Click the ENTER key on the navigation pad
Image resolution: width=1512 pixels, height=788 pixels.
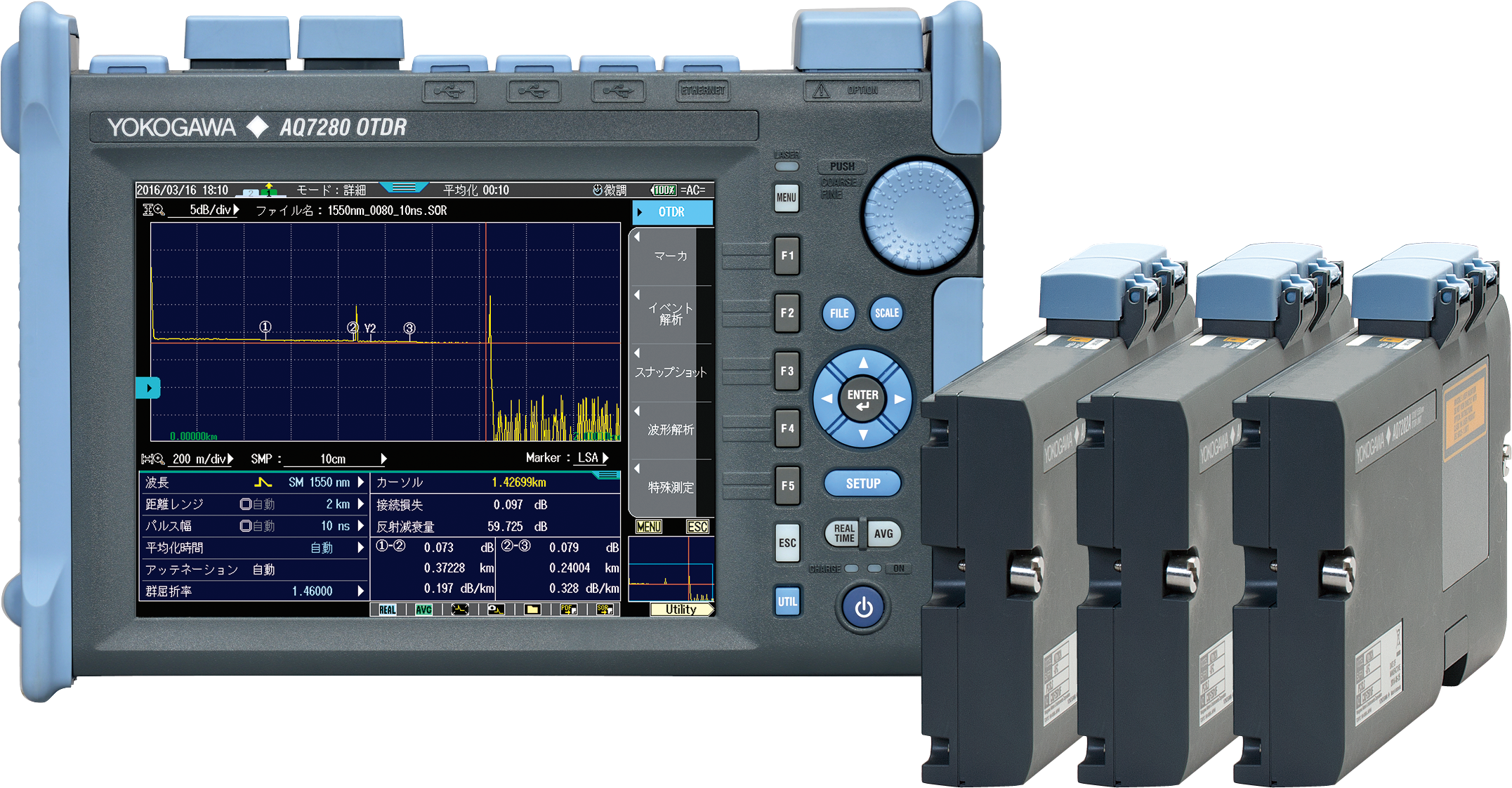(x=863, y=399)
